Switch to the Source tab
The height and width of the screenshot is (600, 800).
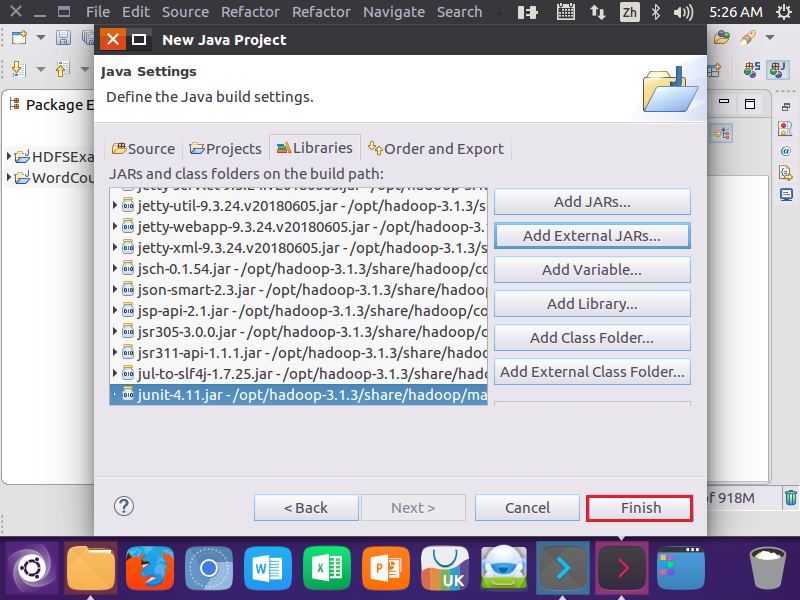(x=143, y=148)
